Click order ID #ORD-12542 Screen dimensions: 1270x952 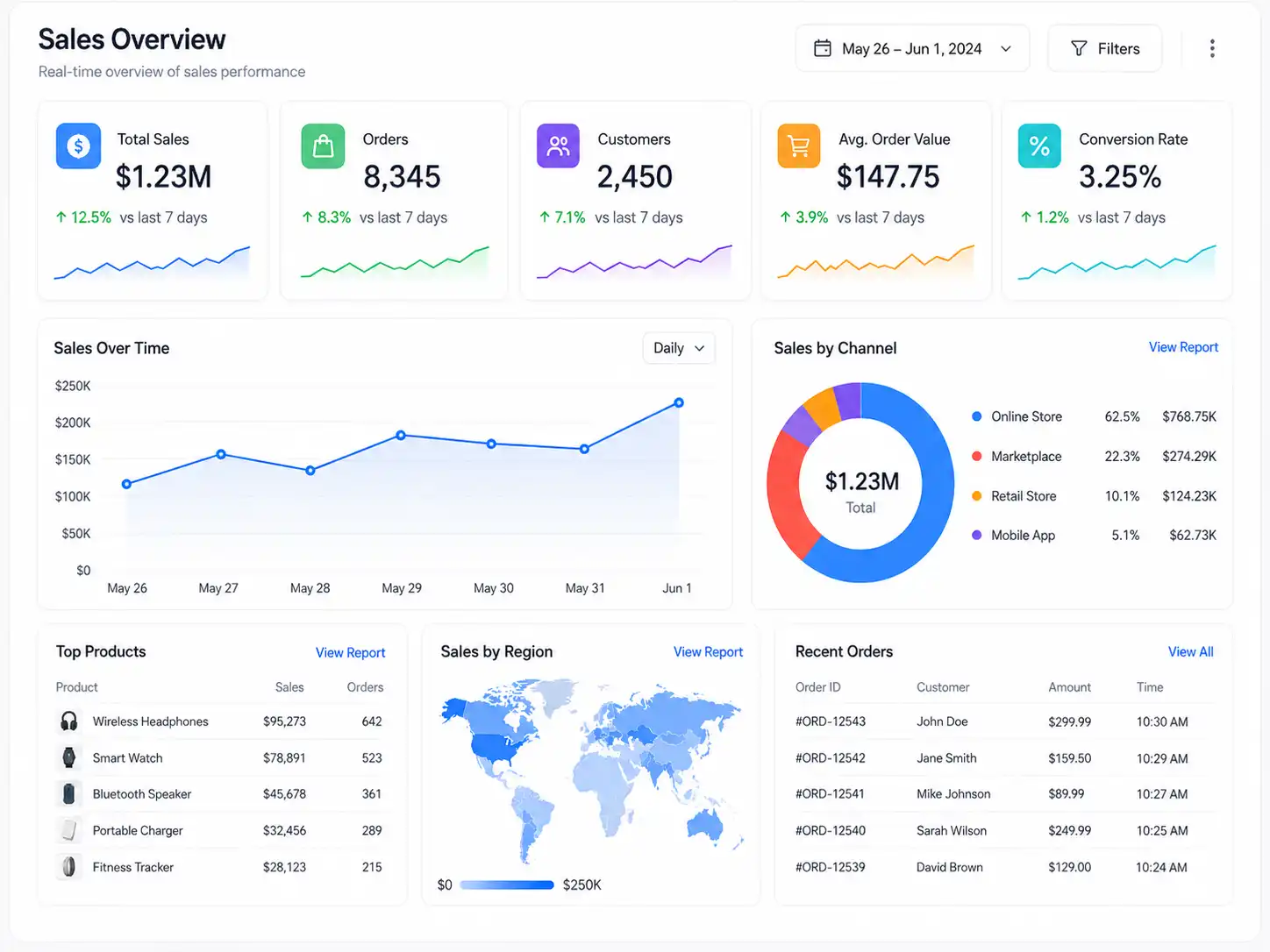(x=830, y=758)
